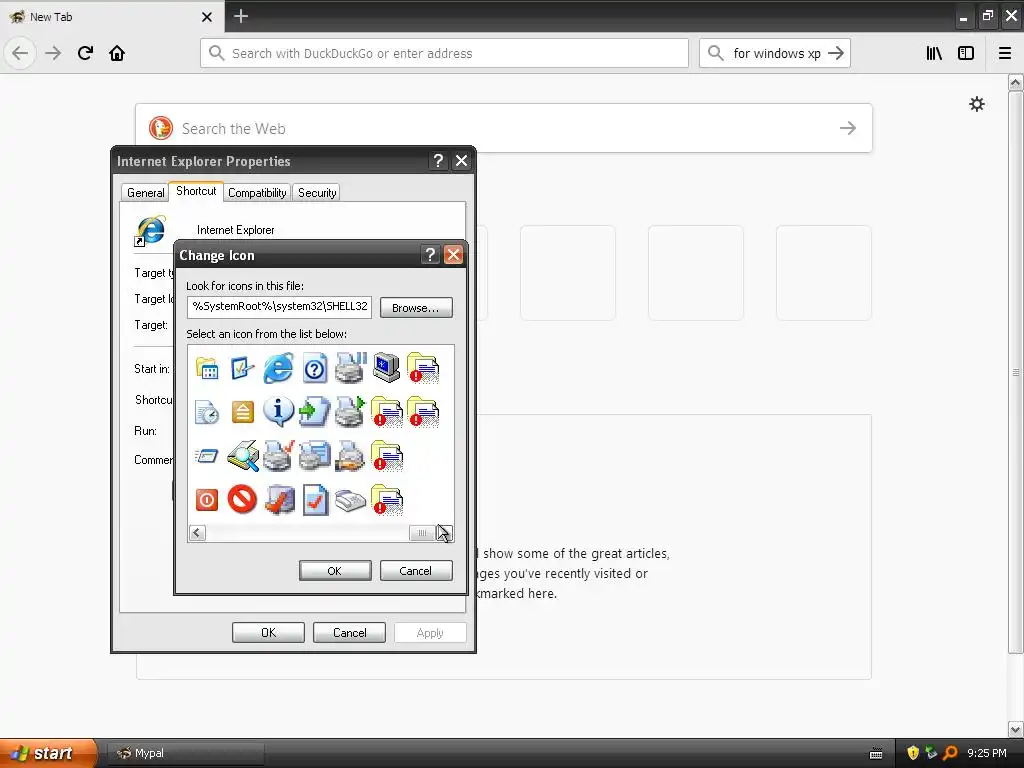Click the security shield tray icon
This screenshot has height=768, width=1024.
[913, 753]
